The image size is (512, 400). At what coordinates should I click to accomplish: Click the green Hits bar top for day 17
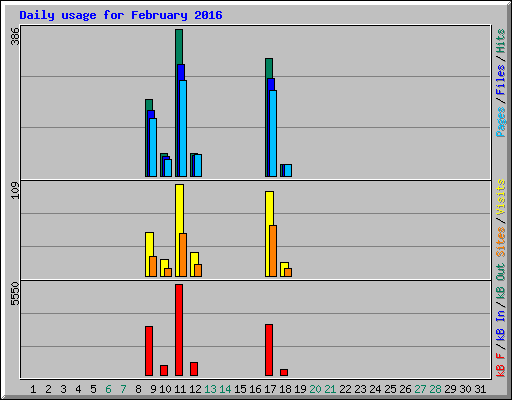click(269, 68)
